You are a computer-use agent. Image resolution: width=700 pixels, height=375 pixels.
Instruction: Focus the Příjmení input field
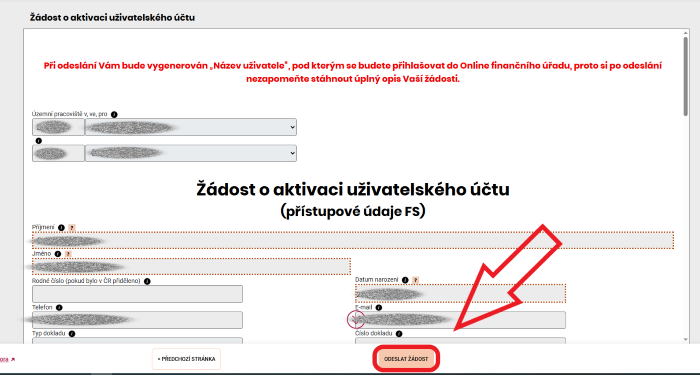[353, 240]
